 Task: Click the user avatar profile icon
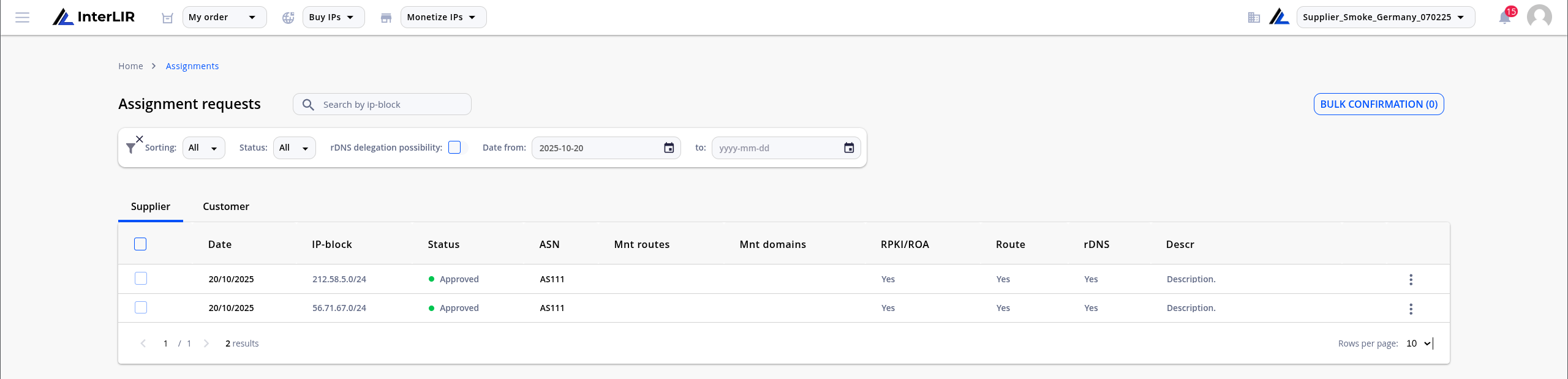tap(1539, 17)
